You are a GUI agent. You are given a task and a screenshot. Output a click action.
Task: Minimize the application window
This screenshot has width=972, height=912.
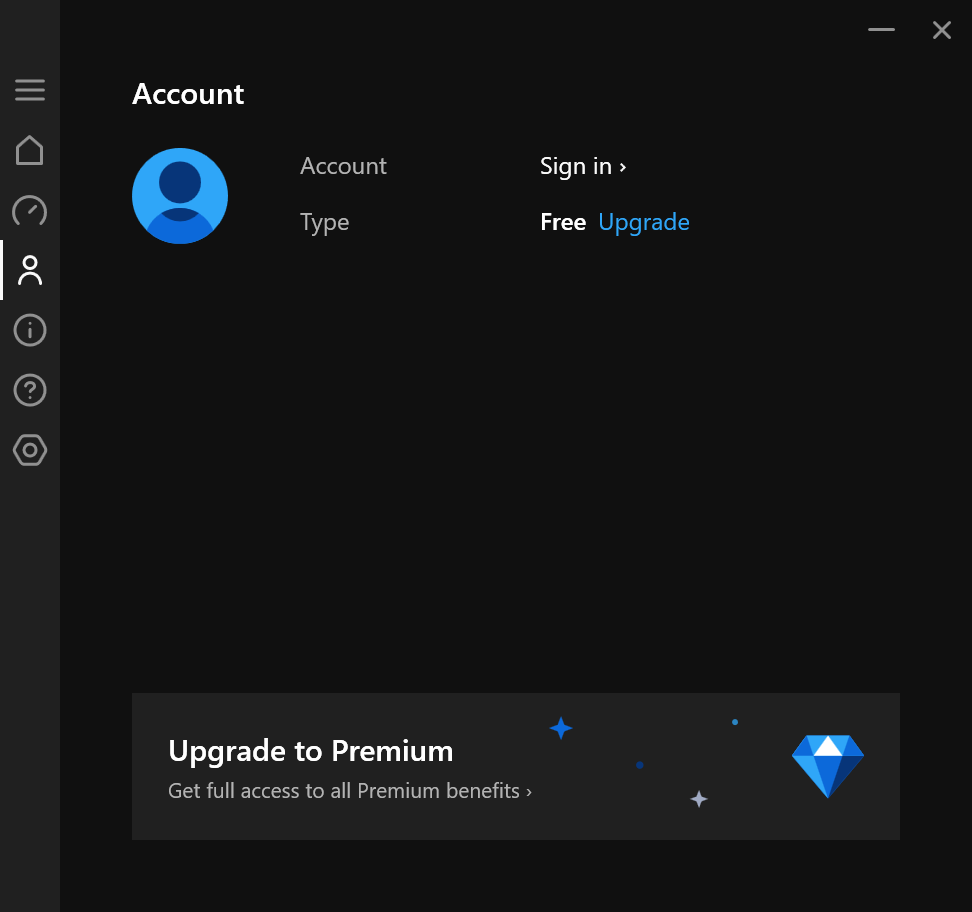click(881, 30)
